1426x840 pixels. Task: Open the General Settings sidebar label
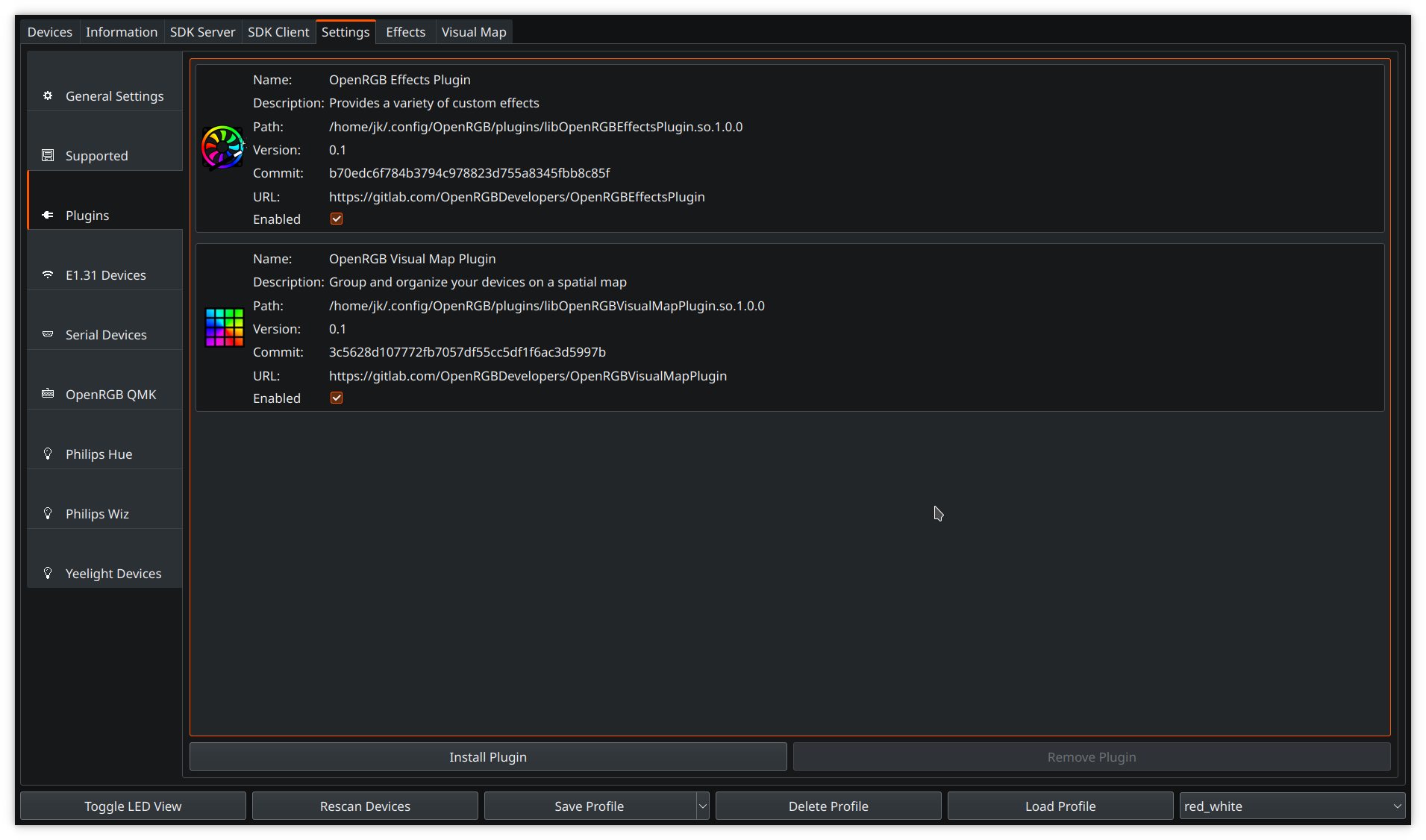tap(114, 95)
